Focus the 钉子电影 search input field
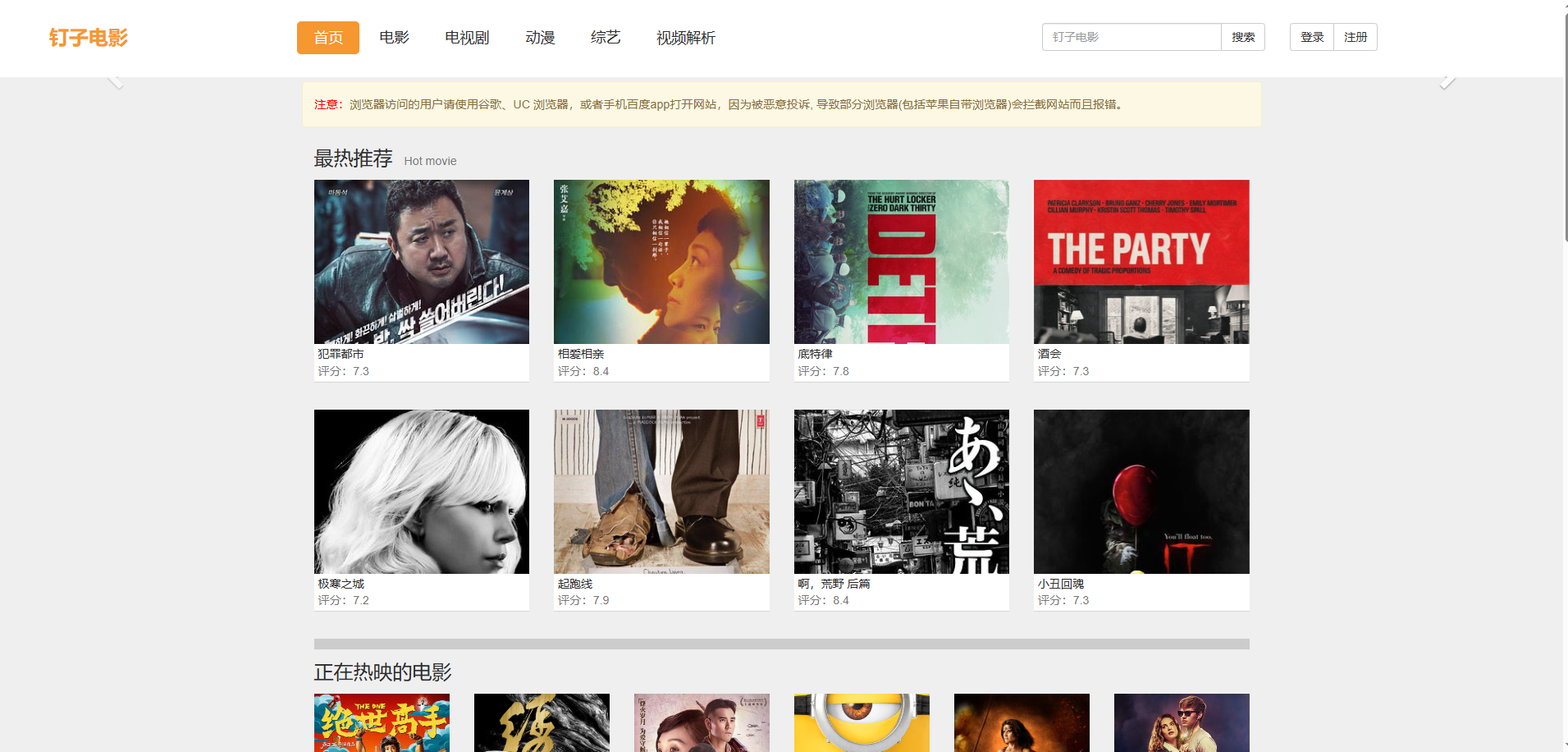 [1131, 37]
